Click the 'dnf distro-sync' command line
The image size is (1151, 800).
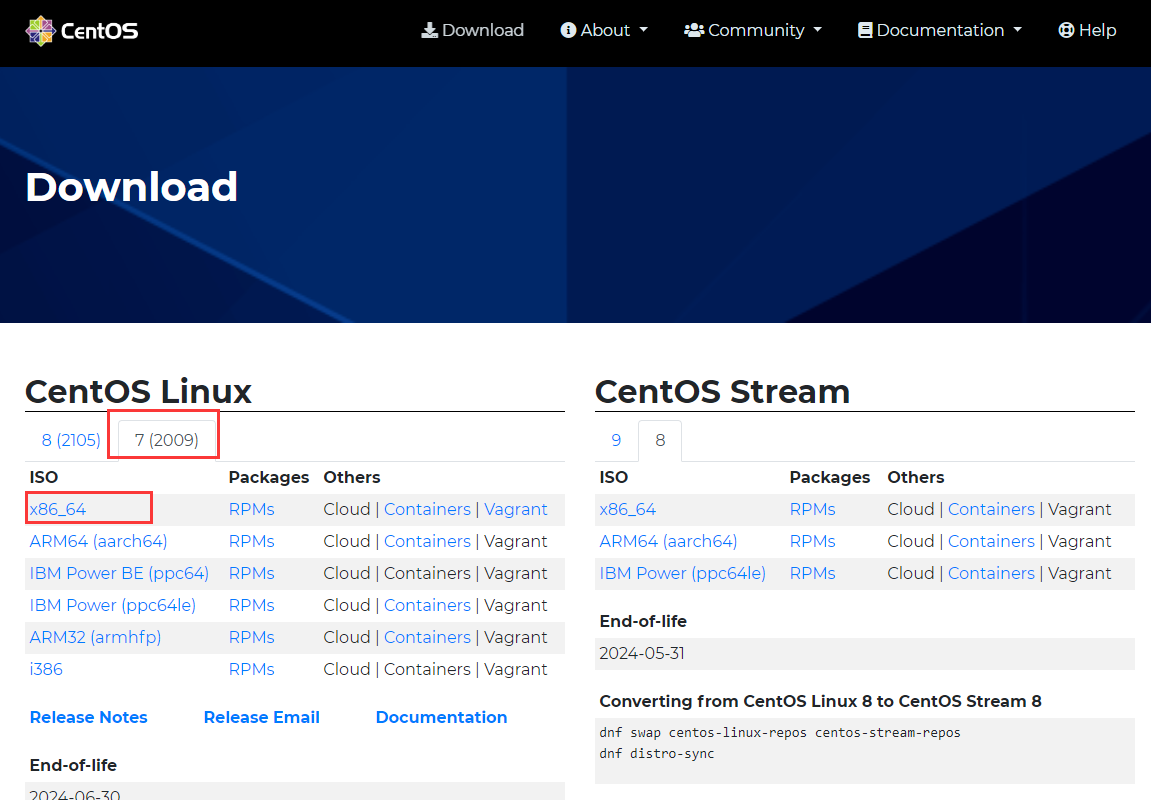point(656,754)
